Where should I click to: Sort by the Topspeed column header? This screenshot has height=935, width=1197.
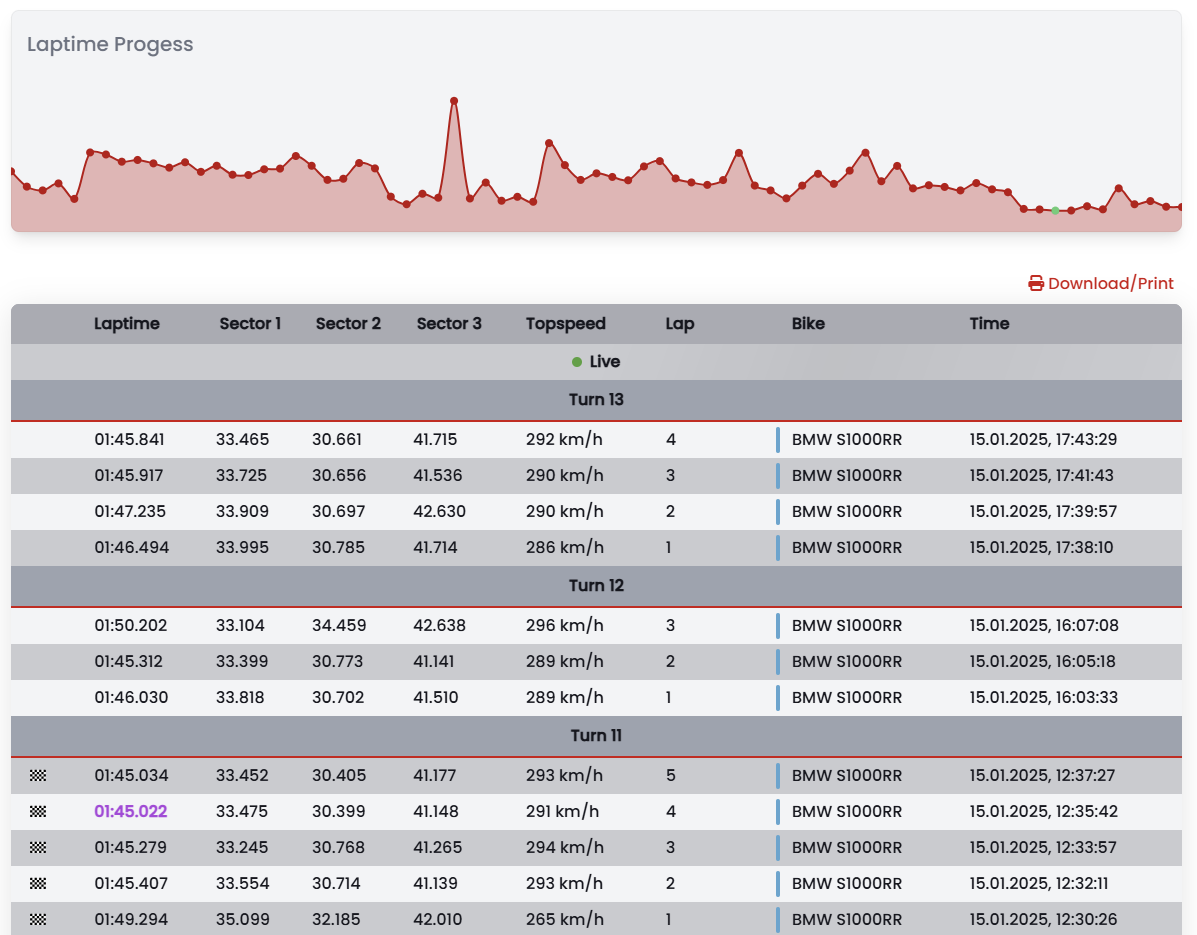point(565,324)
